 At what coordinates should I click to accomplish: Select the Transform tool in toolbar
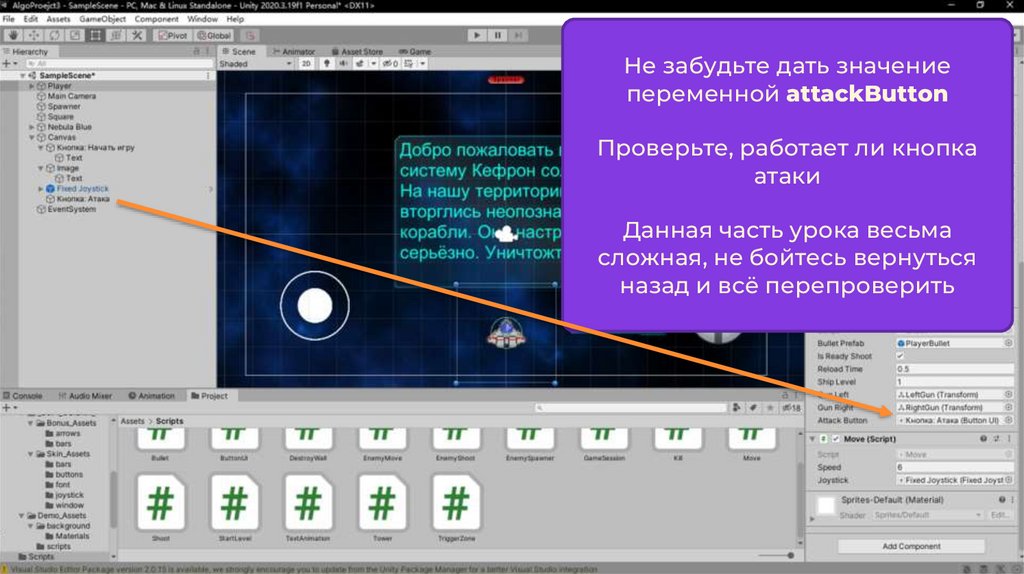(x=117, y=35)
